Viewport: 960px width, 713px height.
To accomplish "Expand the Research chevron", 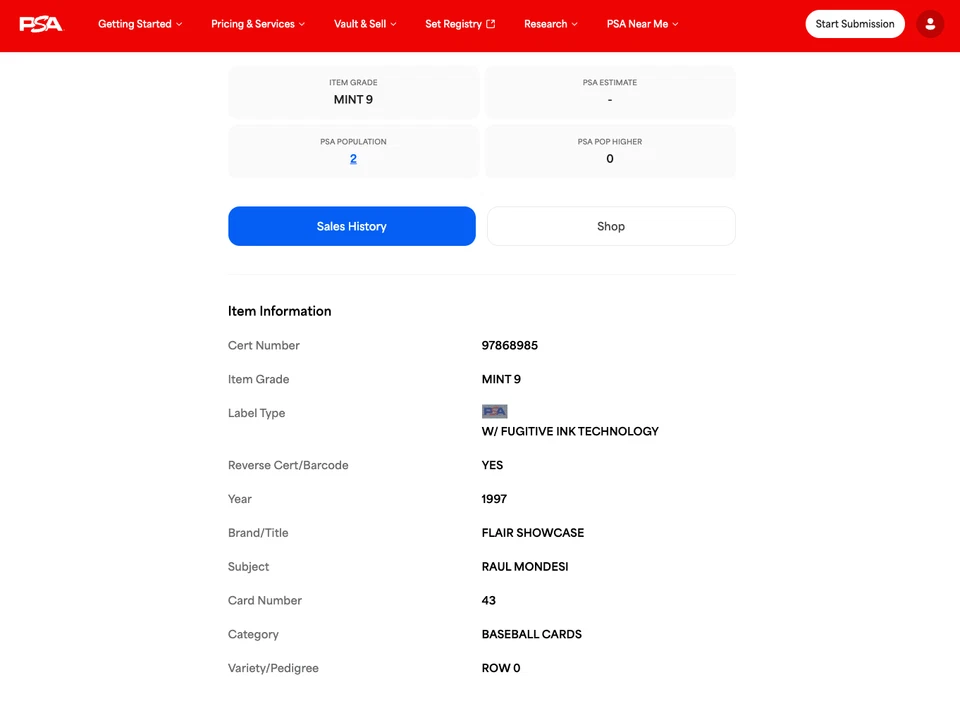I will point(574,24).
